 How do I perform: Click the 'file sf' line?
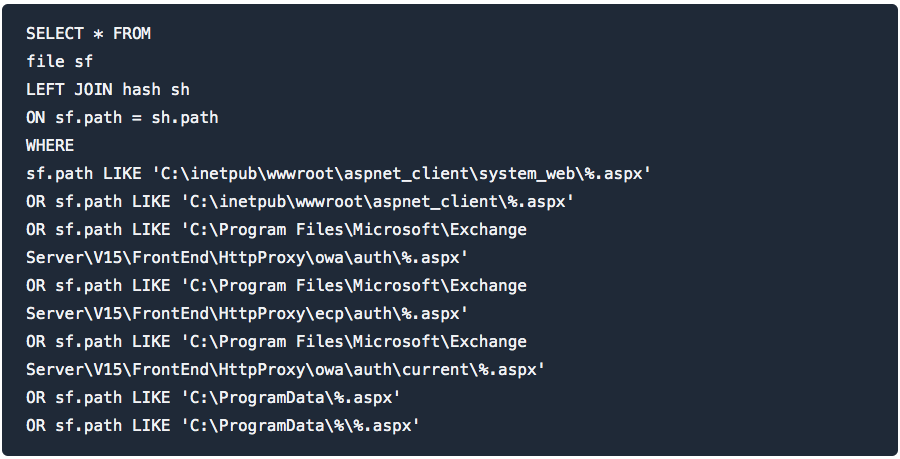pyautogui.click(x=60, y=62)
